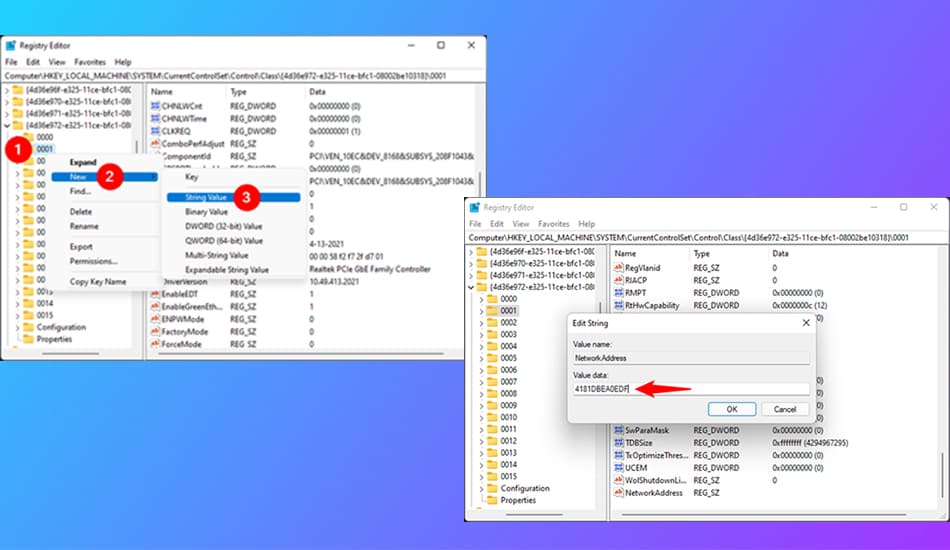Click the ComboPerfAdjust string icon
This screenshot has height=550, width=950.
pyautogui.click(x=155, y=144)
